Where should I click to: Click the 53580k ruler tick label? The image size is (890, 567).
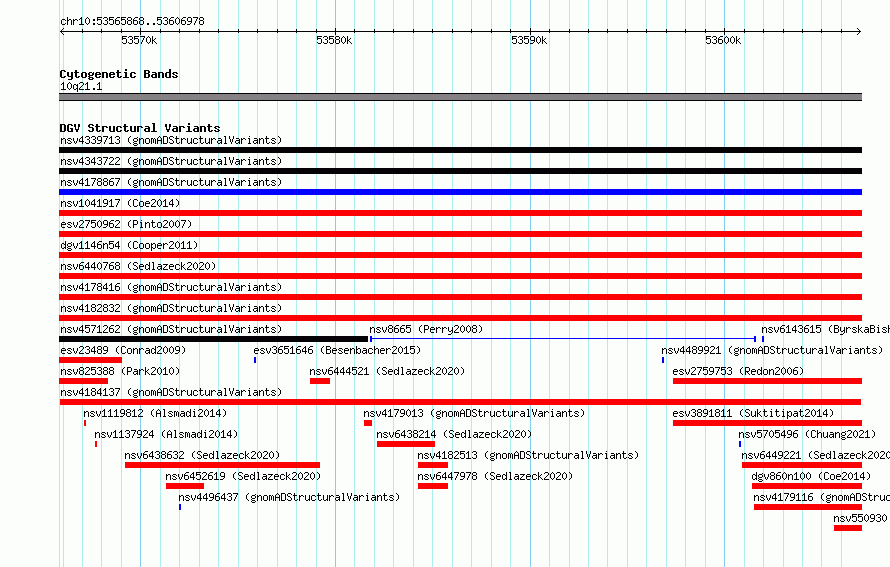click(334, 40)
